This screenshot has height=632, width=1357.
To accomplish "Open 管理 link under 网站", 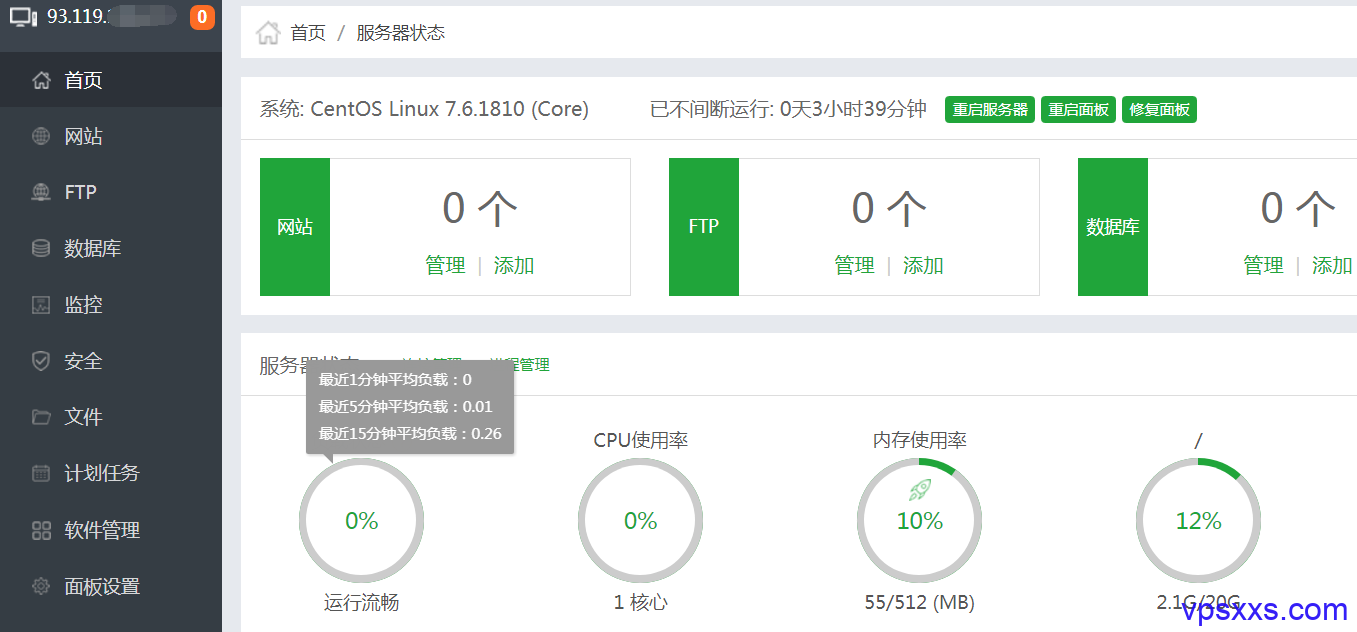I will [x=445, y=265].
